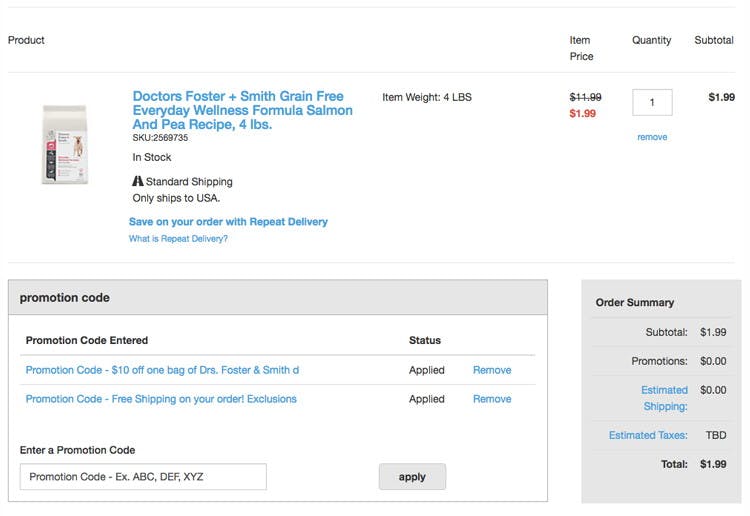750x516 pixels.
Task: Click the Total: $1.99 value
Action: (x=713, y=464)
